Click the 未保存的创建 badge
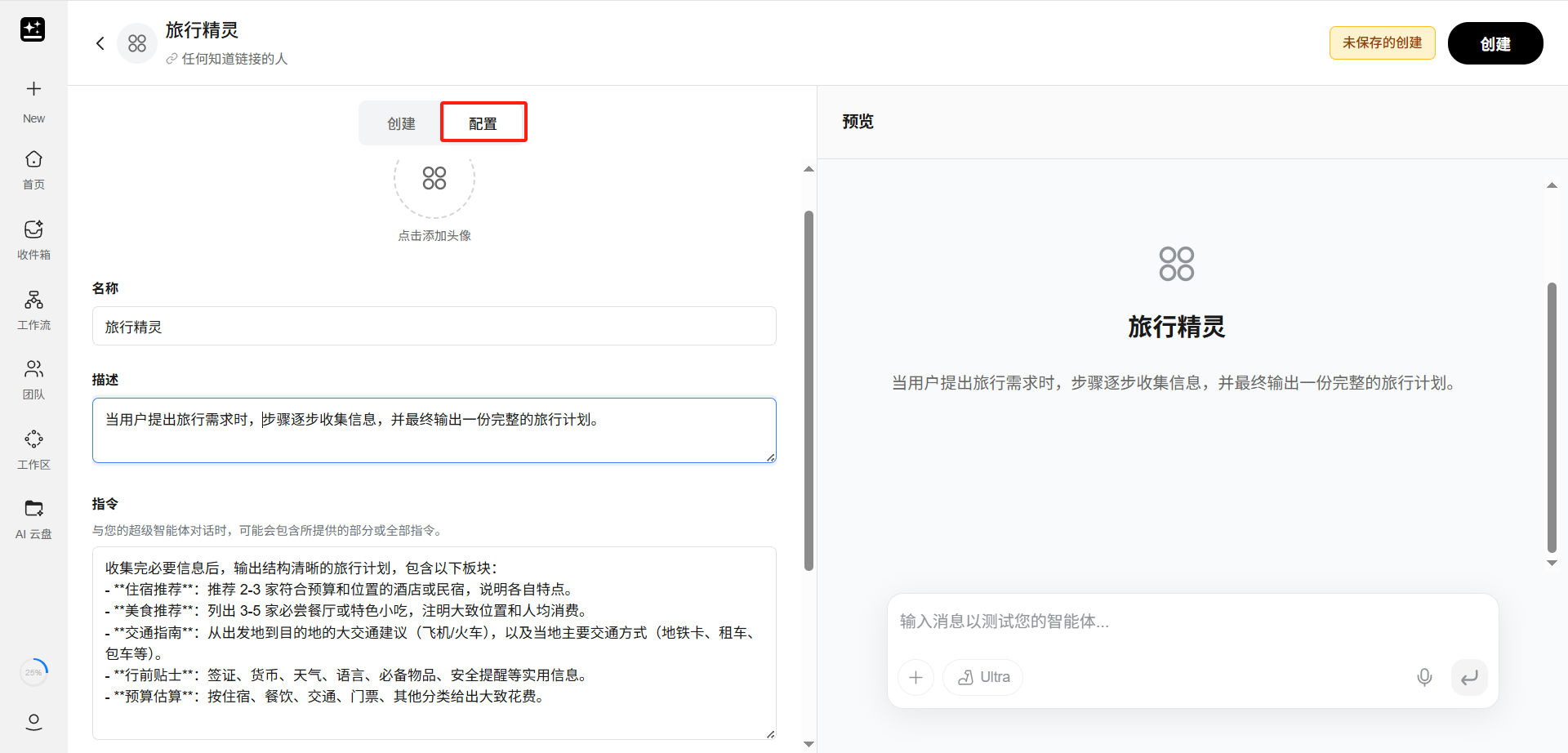The width and height of the screenshot is (1568, 753). [x=1382, y=43]
